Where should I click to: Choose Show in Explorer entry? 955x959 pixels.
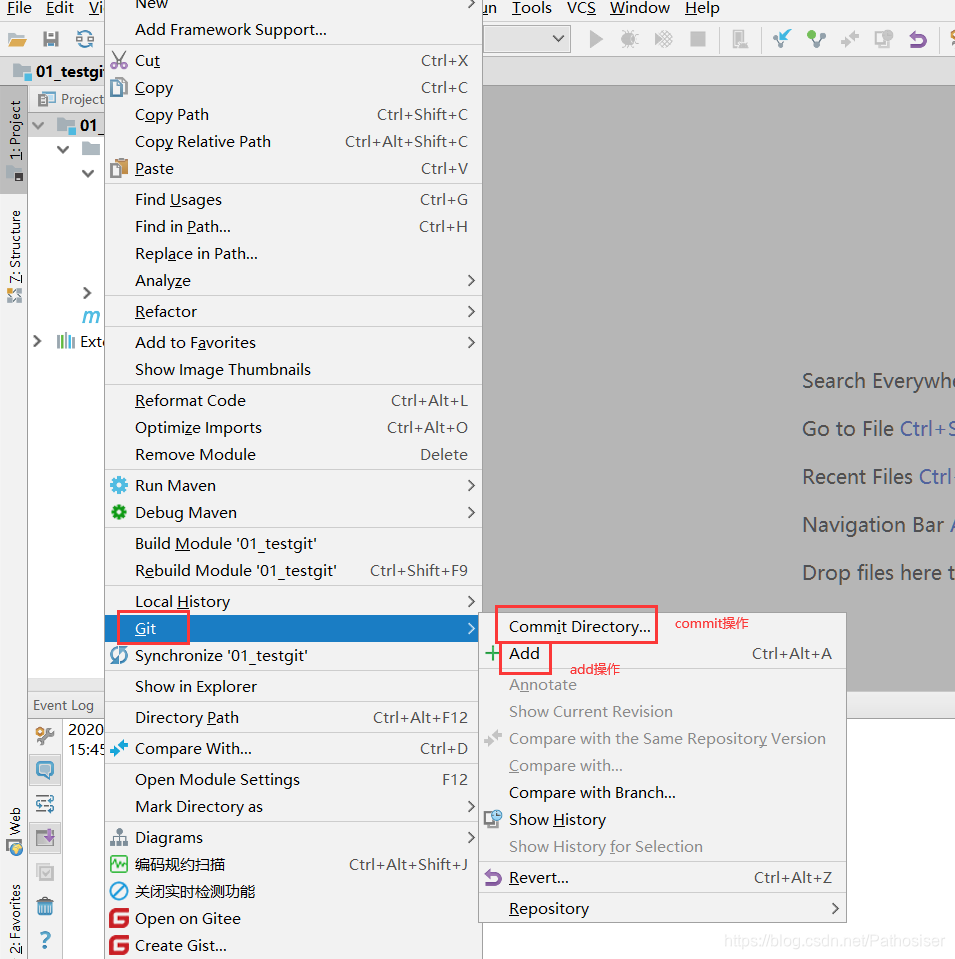[x=293, y=687]
